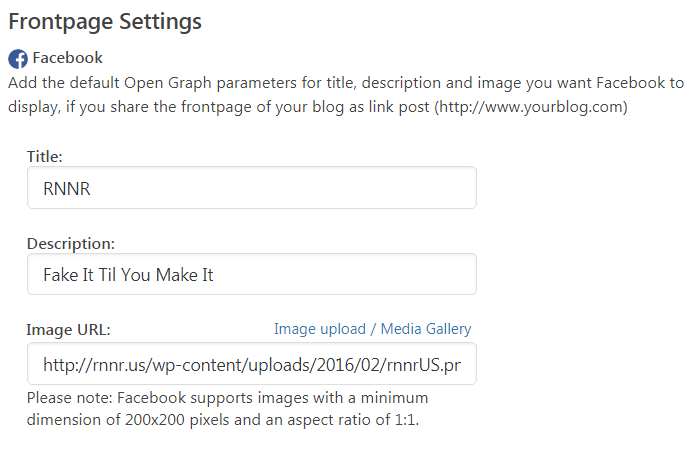Place cursor on the rnnr.us uploads URL text
Viewport: 698px width, 453px height.
click(252, 365)
